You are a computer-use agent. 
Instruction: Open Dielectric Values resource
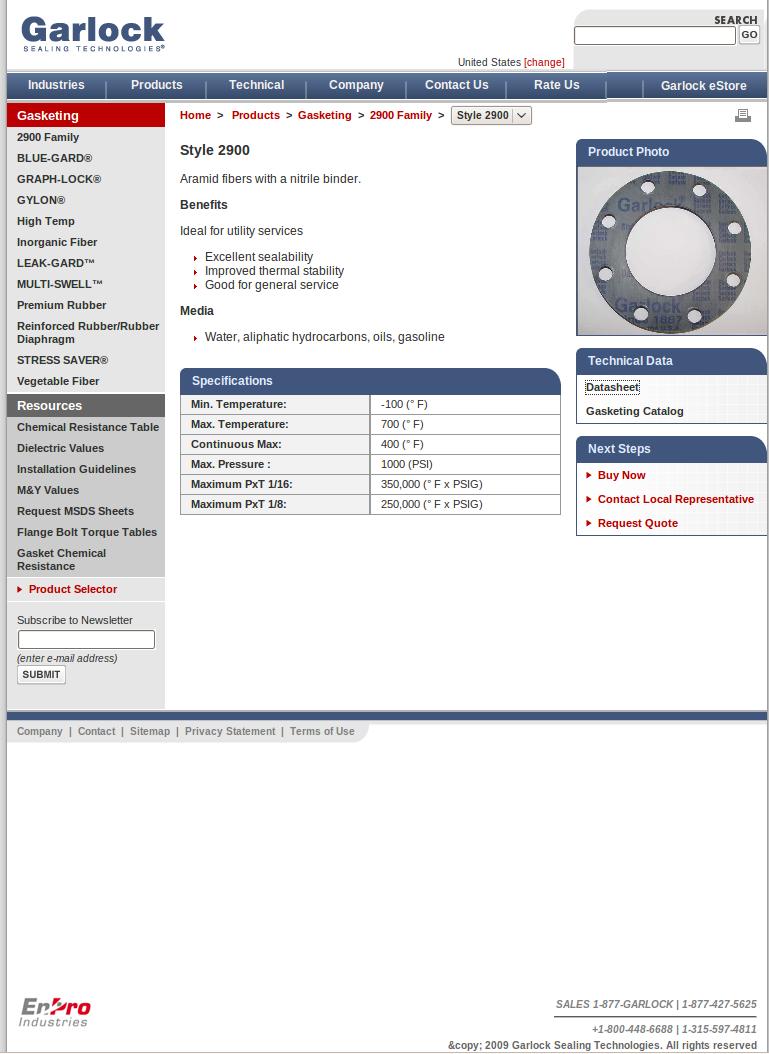coord(60,448)
